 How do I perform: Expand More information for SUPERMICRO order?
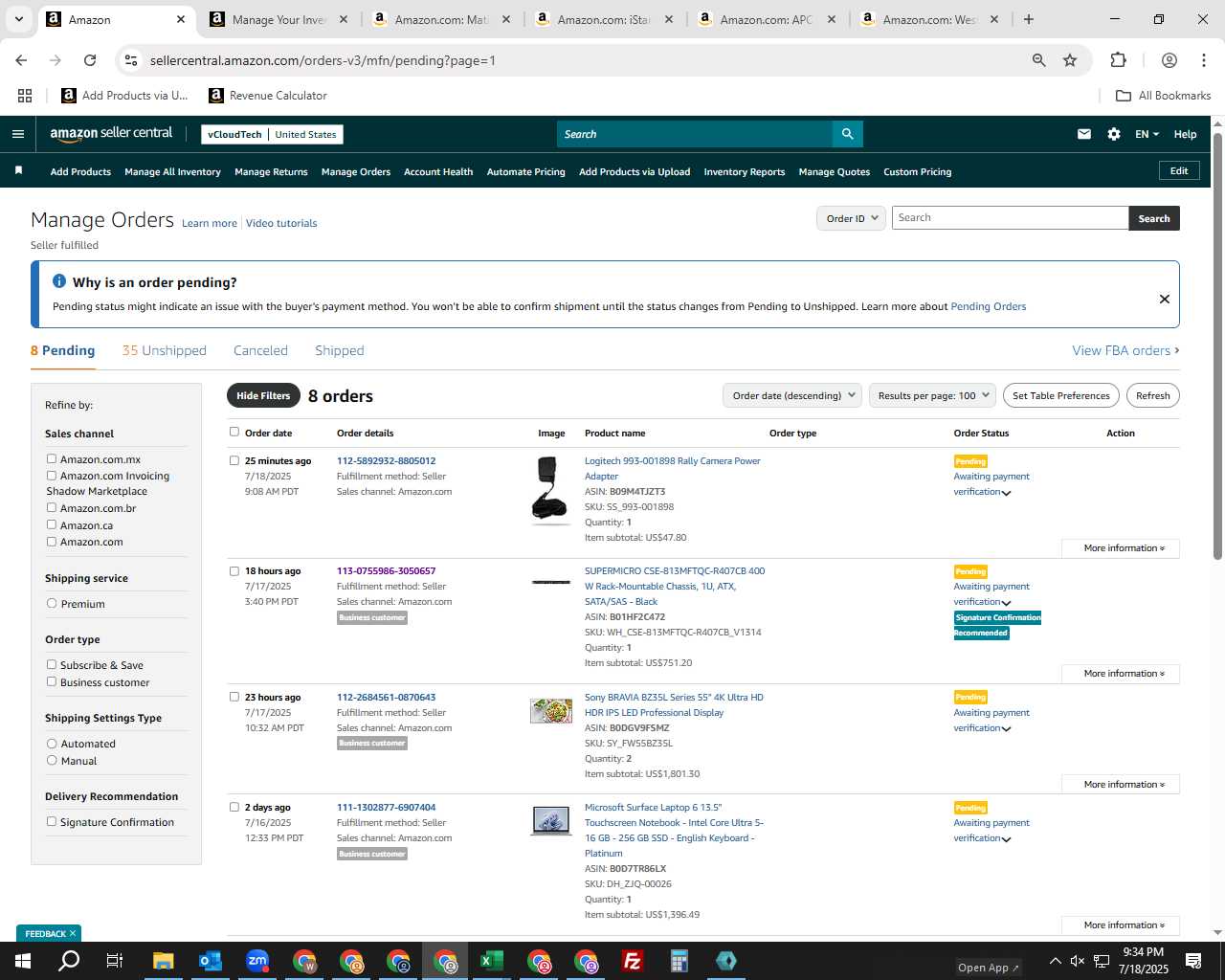(x=1121, y=674)
